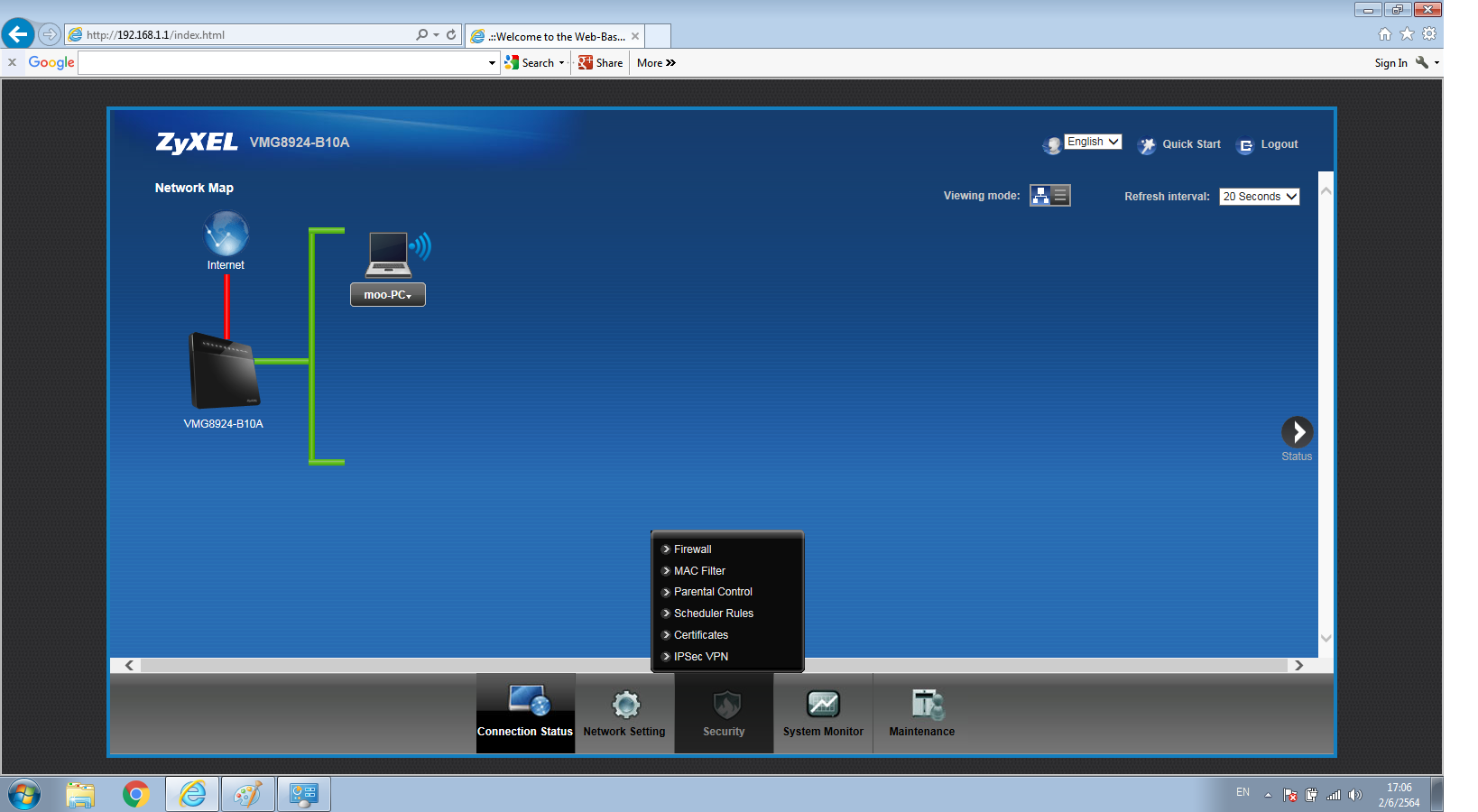Click the EN language indicator in taskbar
Image resolution: width=1478 pixels, height=812 pixels.
(1242, 792)
